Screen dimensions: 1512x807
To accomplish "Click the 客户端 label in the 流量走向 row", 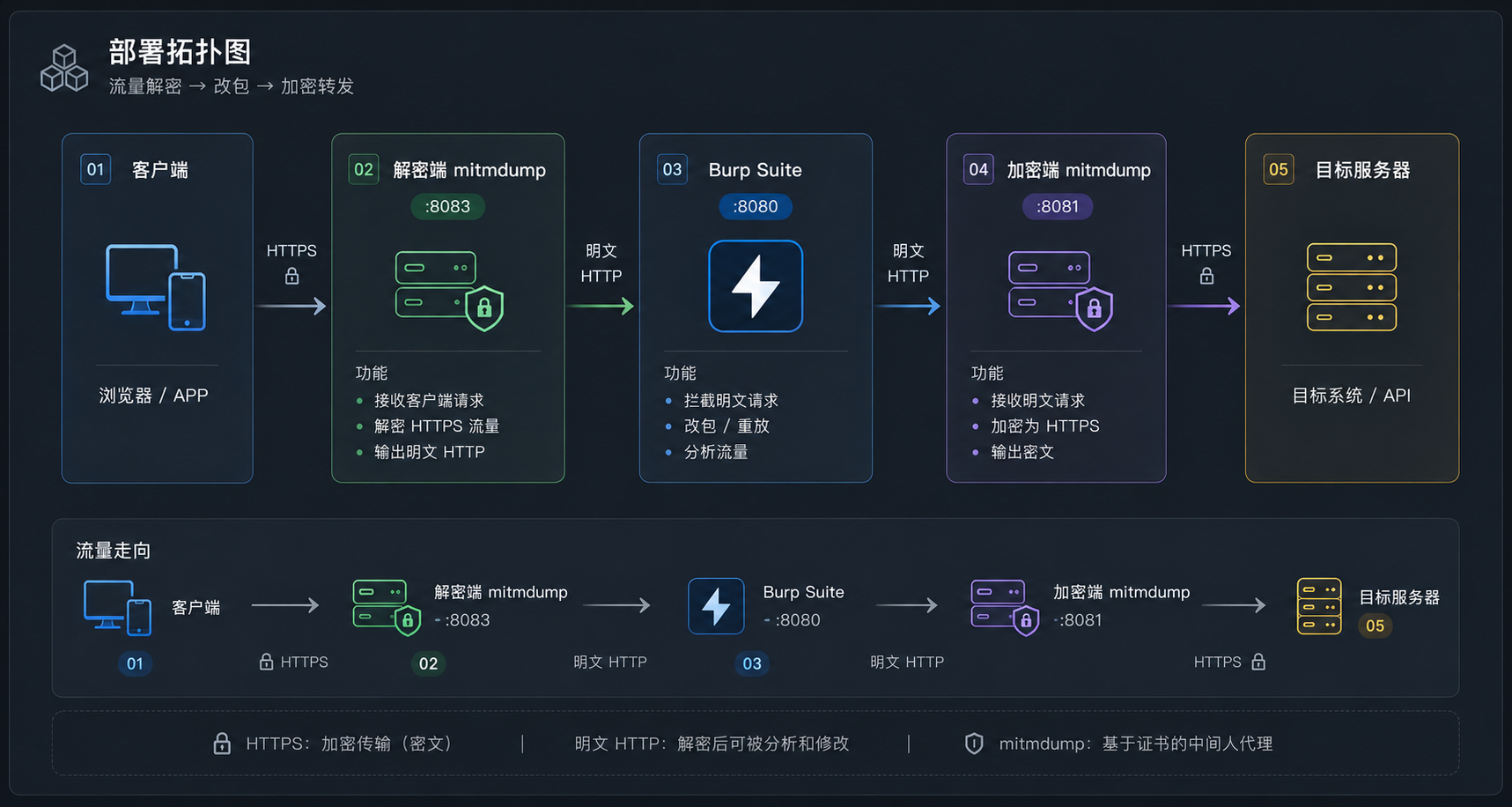I will click(195, 608).
